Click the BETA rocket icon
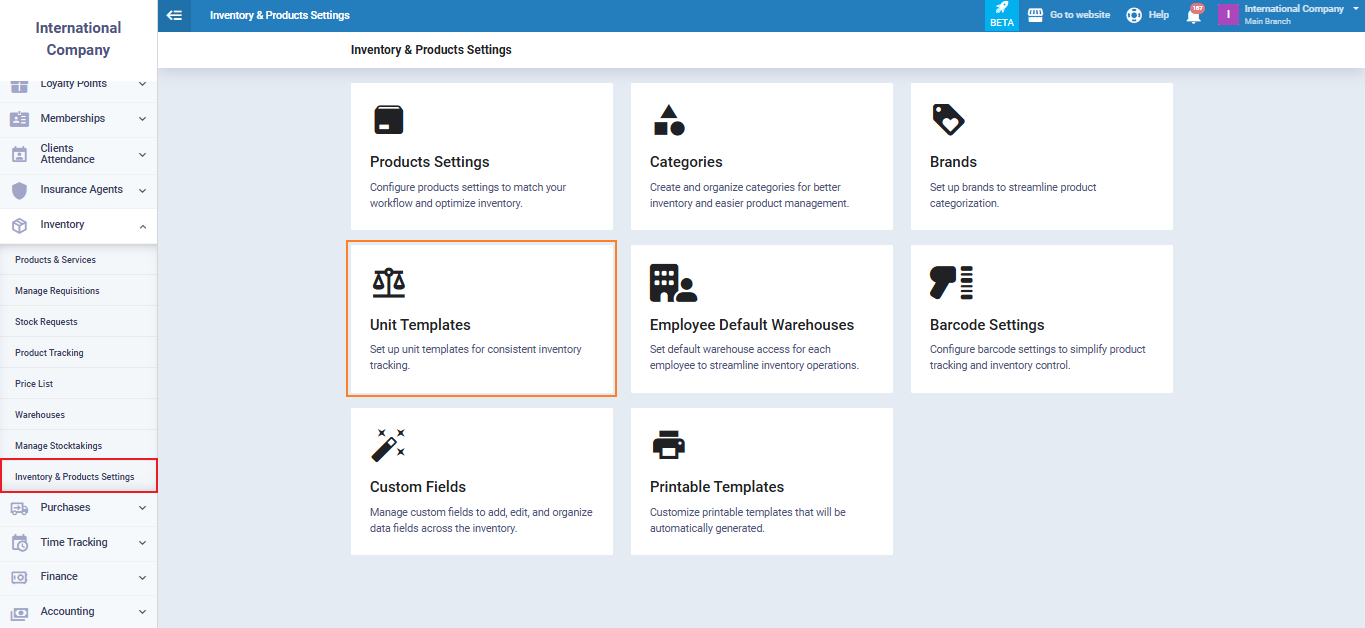Viewport: 1365px width, 628px height. click(x=1001, y=15)
